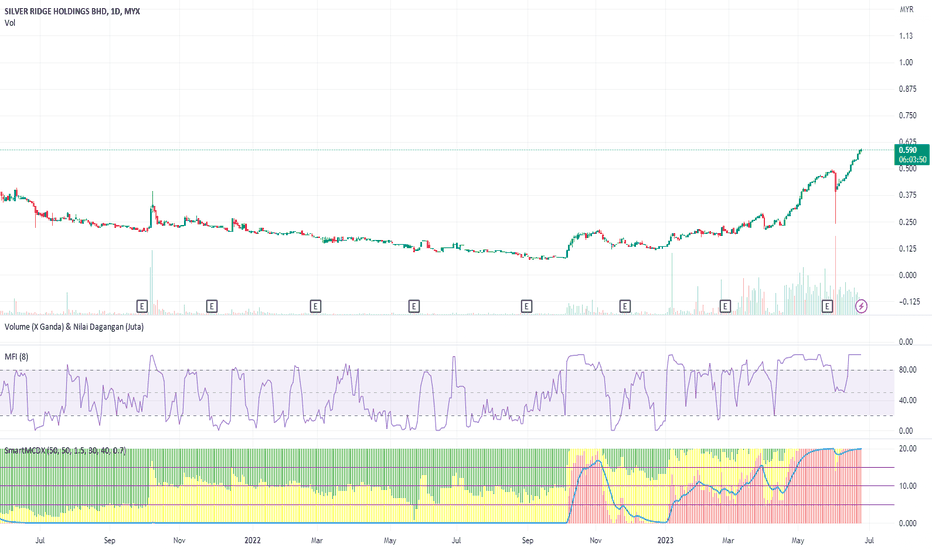The height and width of the screenshot is (550, 932).
Task: Click the 0.250 price axis value
Action: point(908,222)
